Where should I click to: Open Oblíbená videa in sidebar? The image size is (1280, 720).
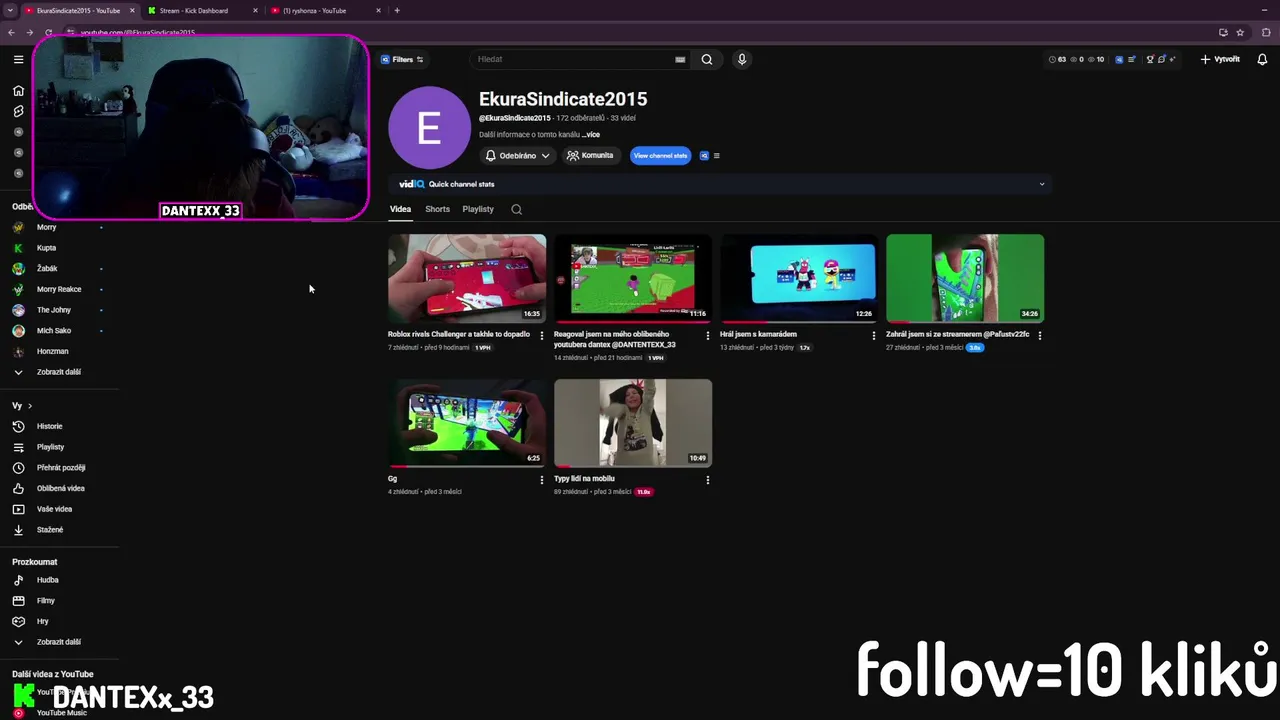60,488
